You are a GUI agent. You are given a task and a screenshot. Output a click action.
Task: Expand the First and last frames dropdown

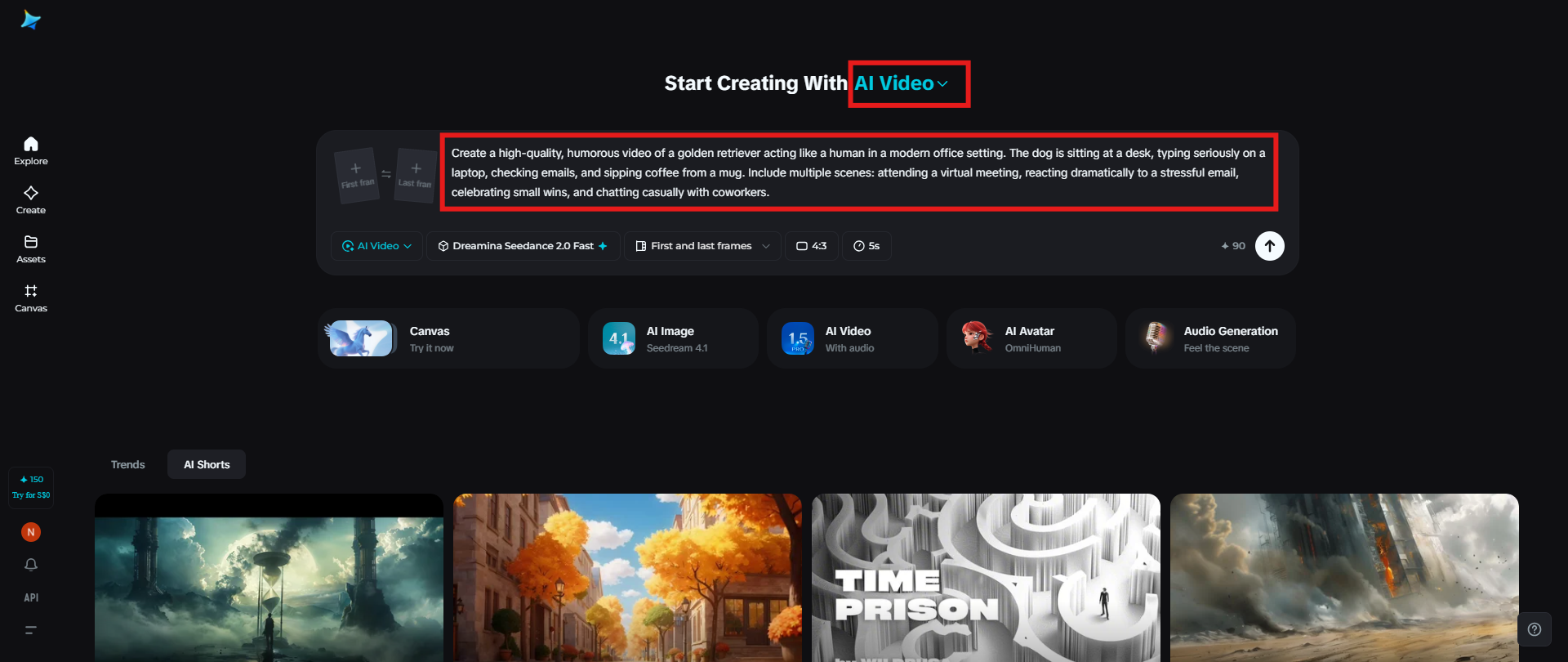coord(703,246)
